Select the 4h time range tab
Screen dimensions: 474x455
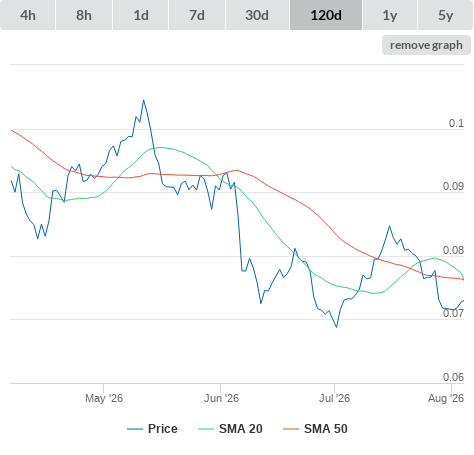[x=28, y=15]
